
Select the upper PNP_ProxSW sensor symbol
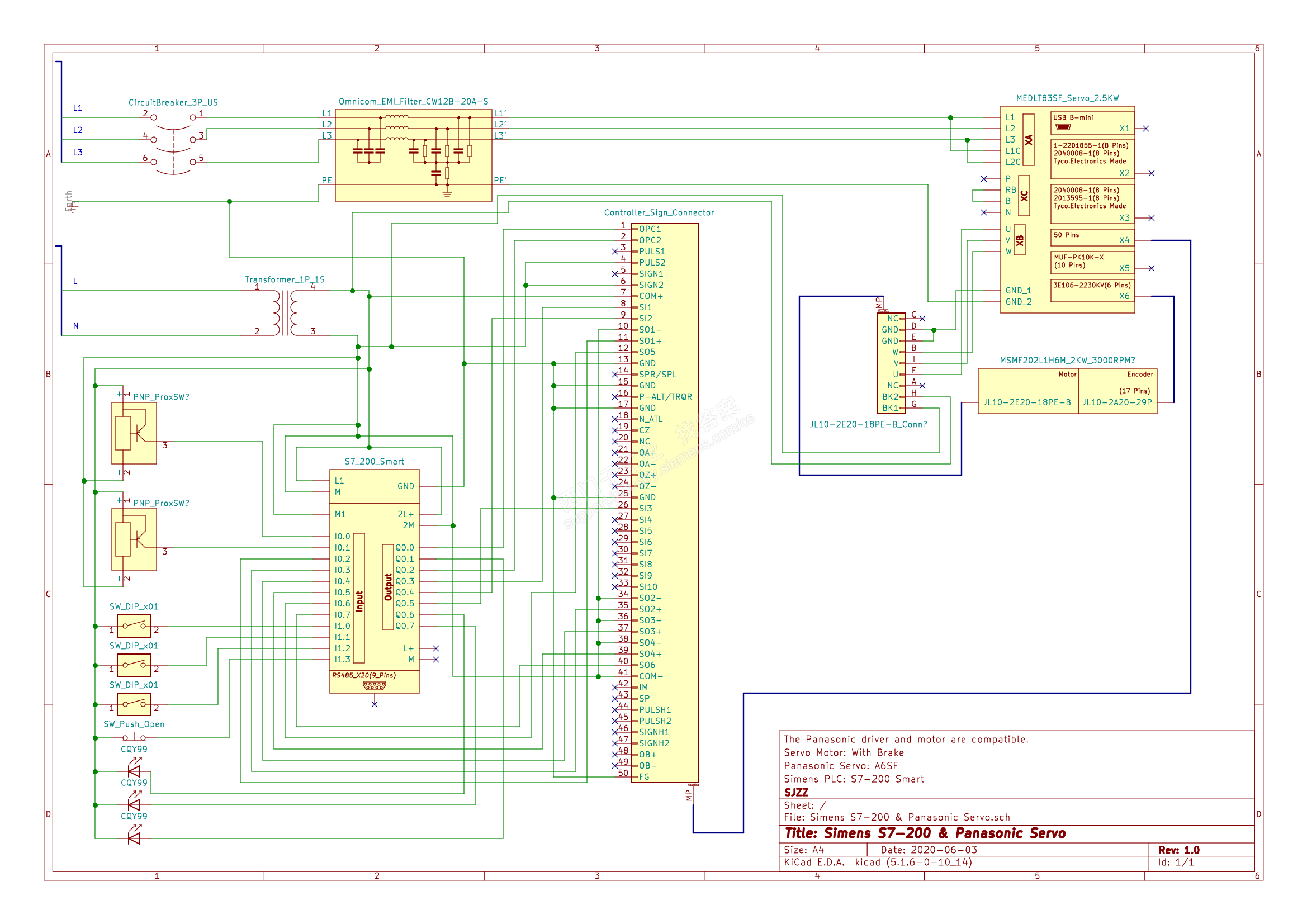point(134,433)
